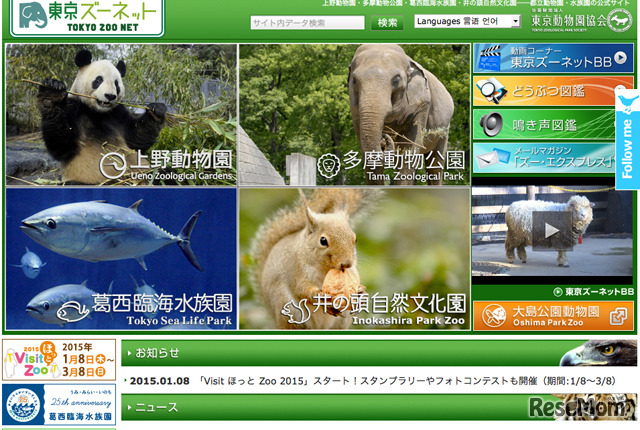The image size is (640, 430).
Task: Click the Tama zoo lion emblem icon
Action: [x=329, y=166]
